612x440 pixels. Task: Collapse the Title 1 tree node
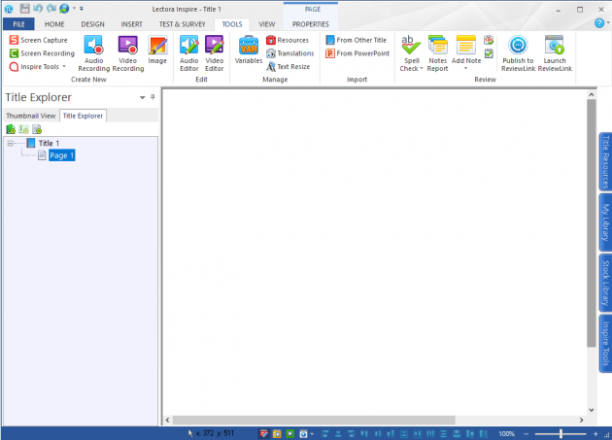tap(11, 143)
